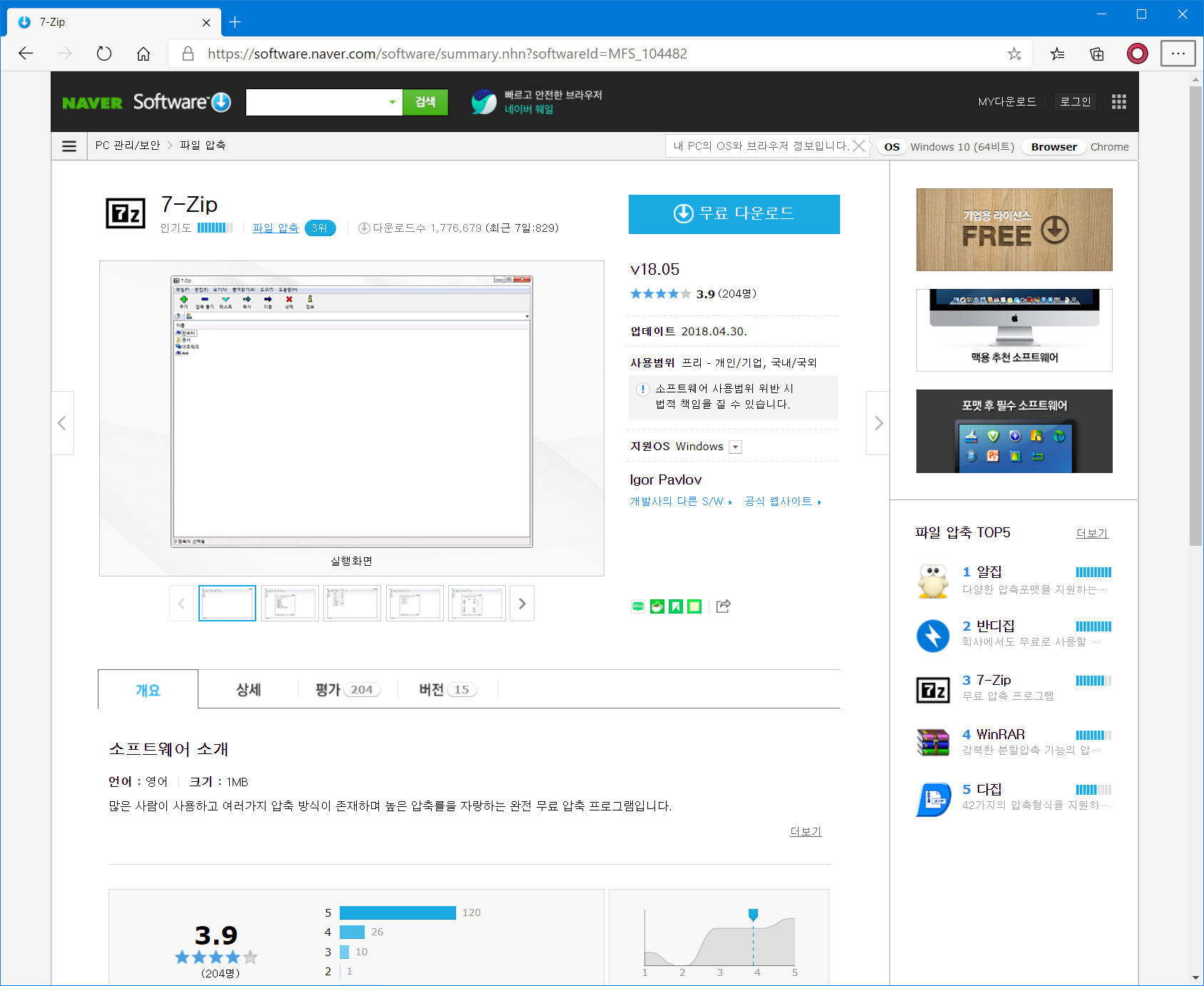Click 더보기 next to 파일 압축 TOP5
Image resolution: width=1204 pixels, height=986 pixels.
coord(1092,534)
